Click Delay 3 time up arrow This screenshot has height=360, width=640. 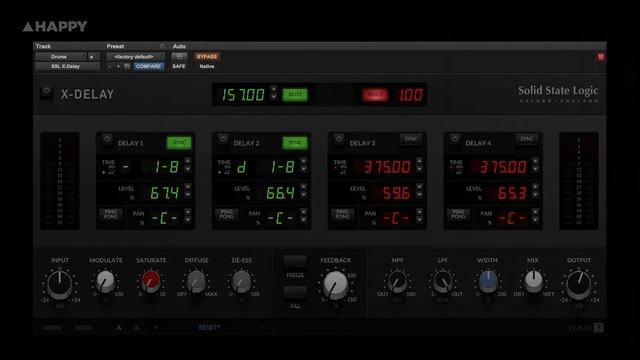(420, 162)
